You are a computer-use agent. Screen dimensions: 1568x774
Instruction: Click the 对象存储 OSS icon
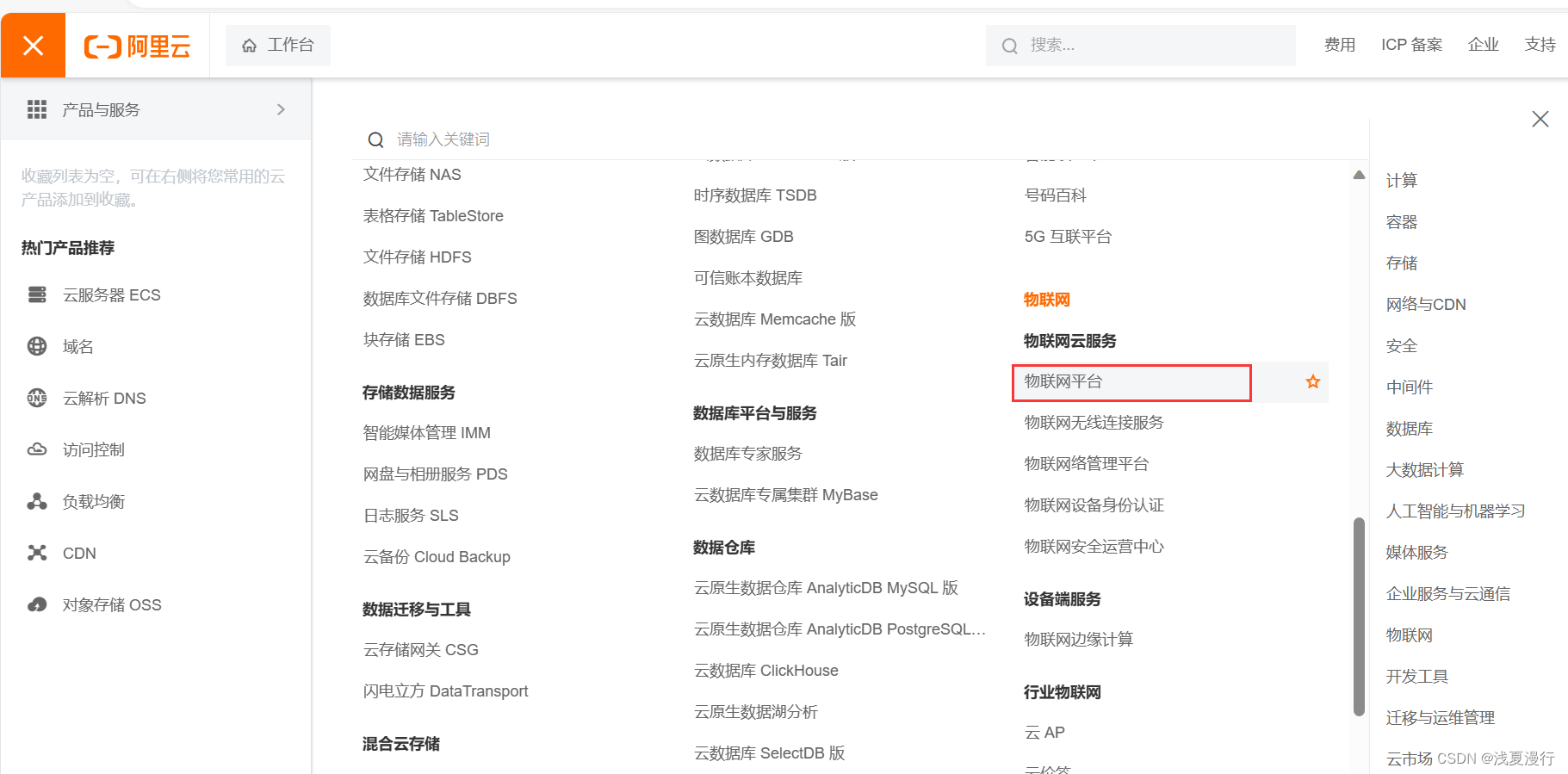(x=37, y=604)
